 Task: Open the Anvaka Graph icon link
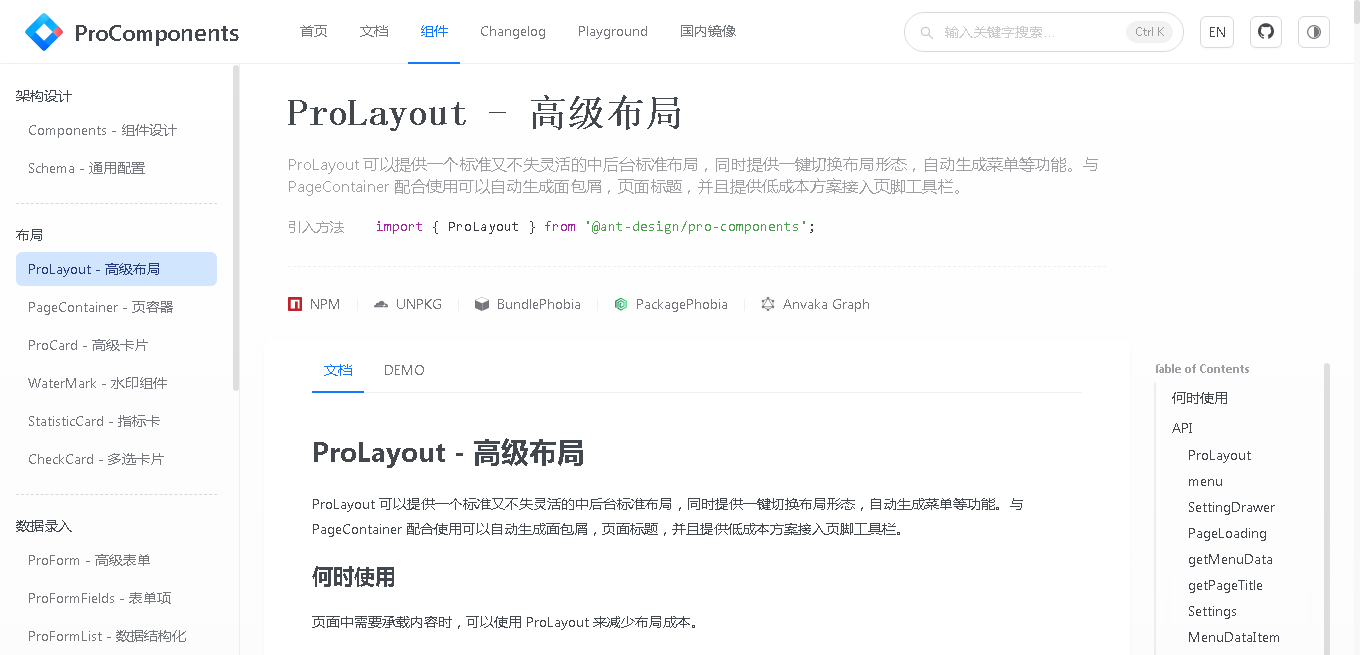pos(768,304)
